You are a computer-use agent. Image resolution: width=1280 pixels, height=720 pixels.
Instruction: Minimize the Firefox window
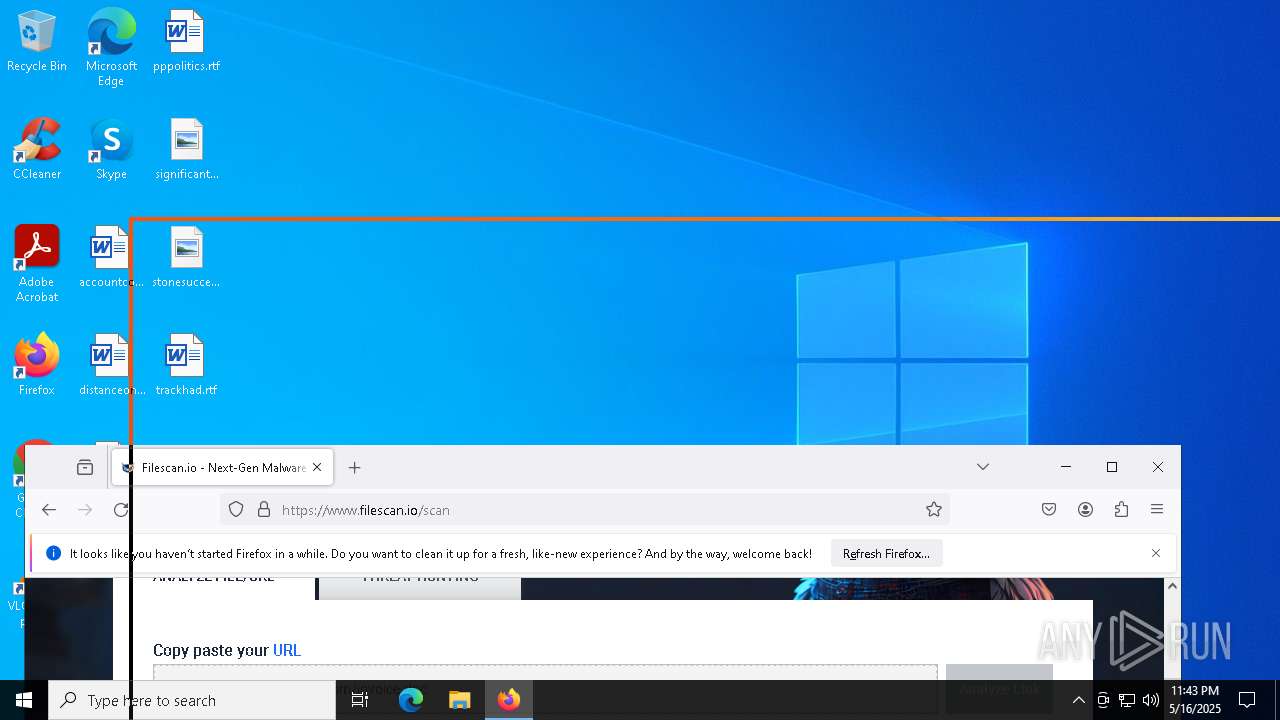(x=1066, y=467)
